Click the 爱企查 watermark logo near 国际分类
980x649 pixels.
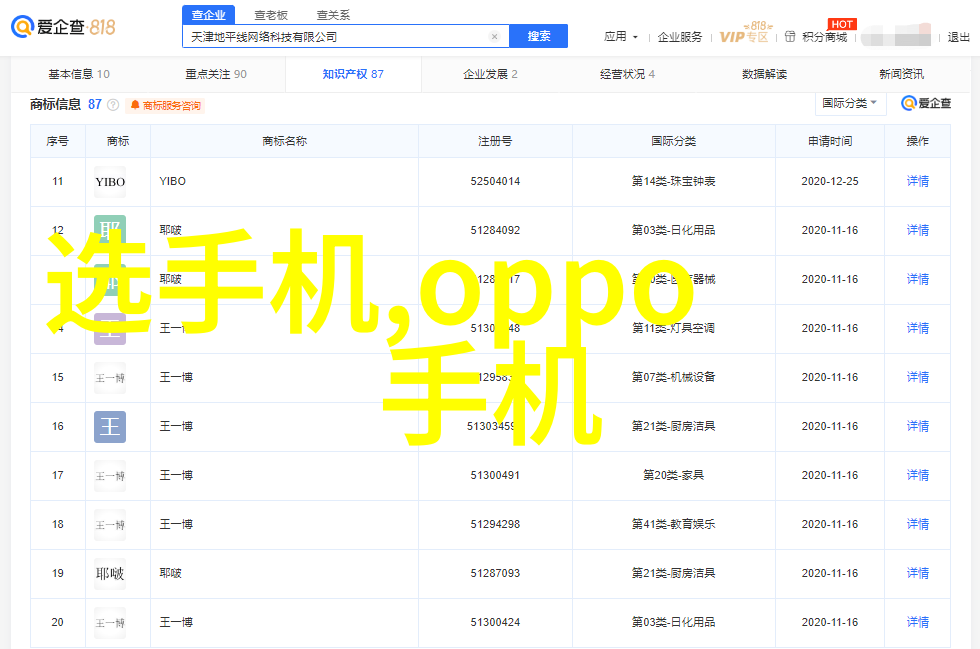(x=926, y=103)
